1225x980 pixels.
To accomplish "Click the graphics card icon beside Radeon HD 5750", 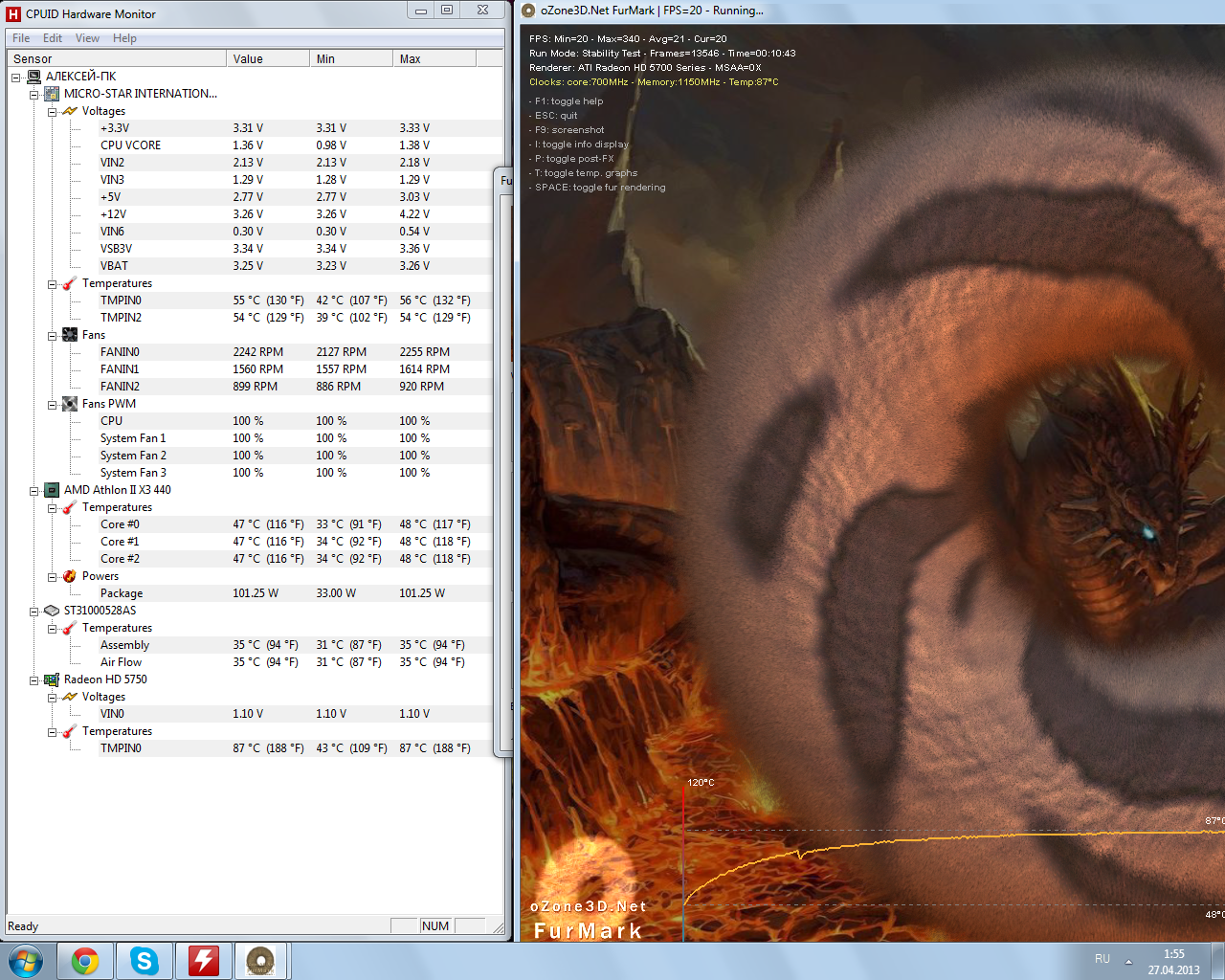I will [52, 679].
